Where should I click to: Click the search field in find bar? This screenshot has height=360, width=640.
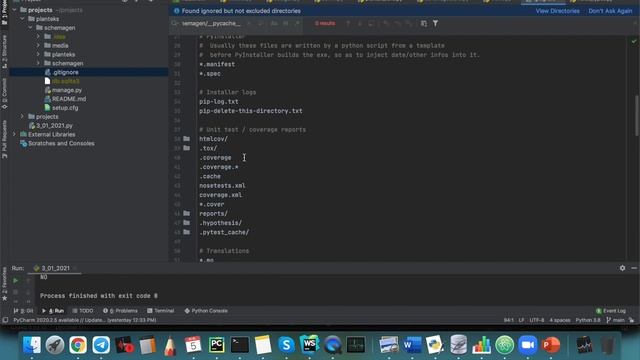coord(211,23)
